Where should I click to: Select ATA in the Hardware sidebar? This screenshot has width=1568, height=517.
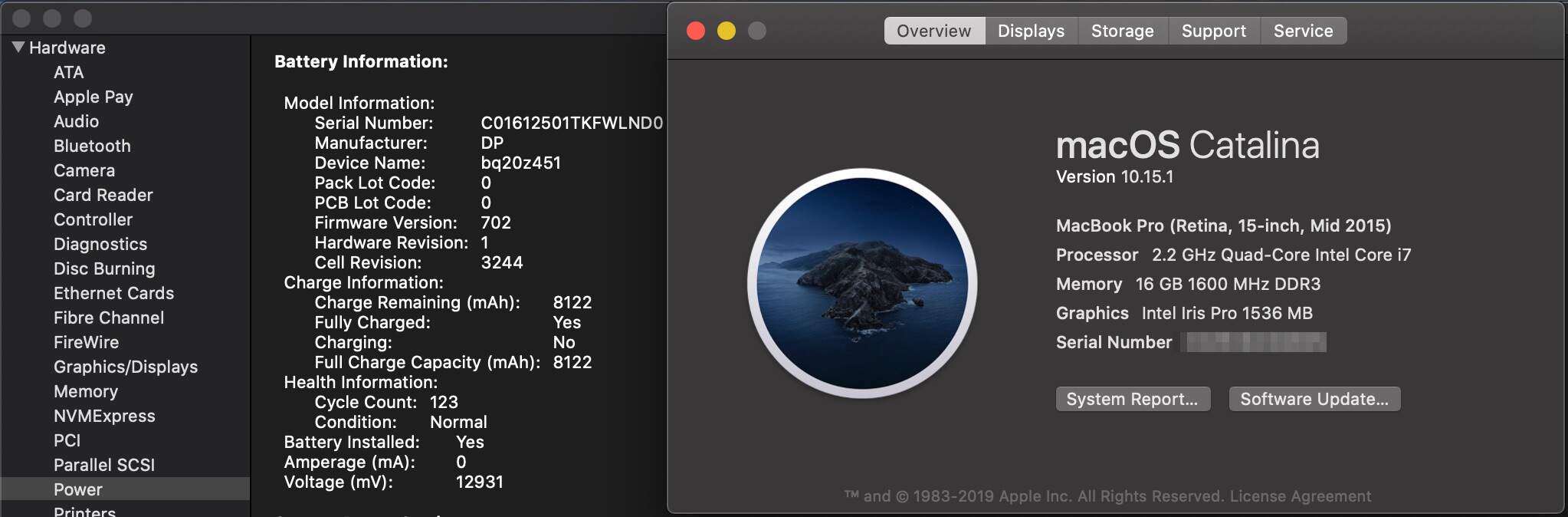click(x=68, y=72)
